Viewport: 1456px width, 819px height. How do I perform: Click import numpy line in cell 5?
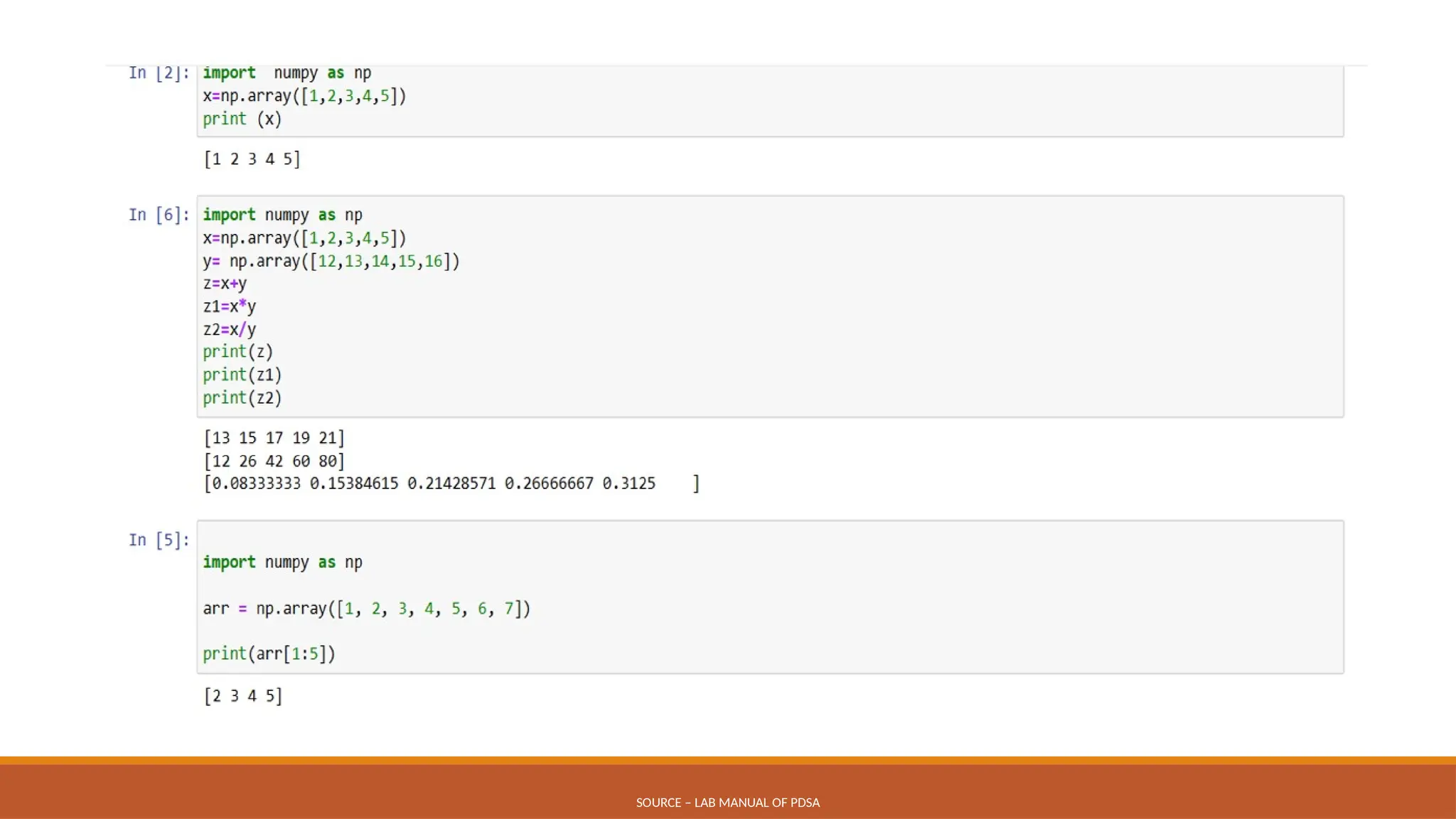pos(282,562)
